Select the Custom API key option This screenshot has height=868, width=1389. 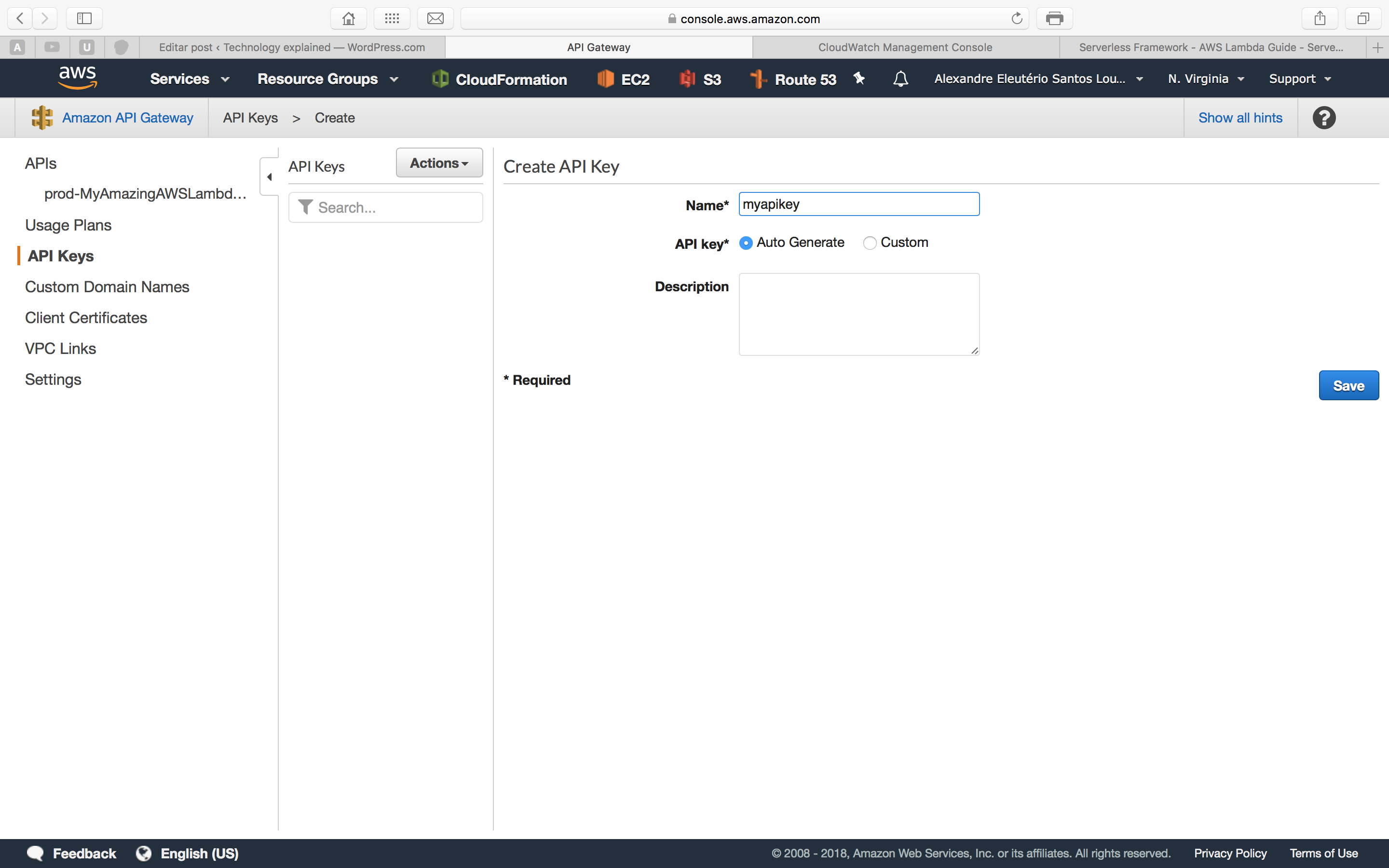click(x=870, y=243)
